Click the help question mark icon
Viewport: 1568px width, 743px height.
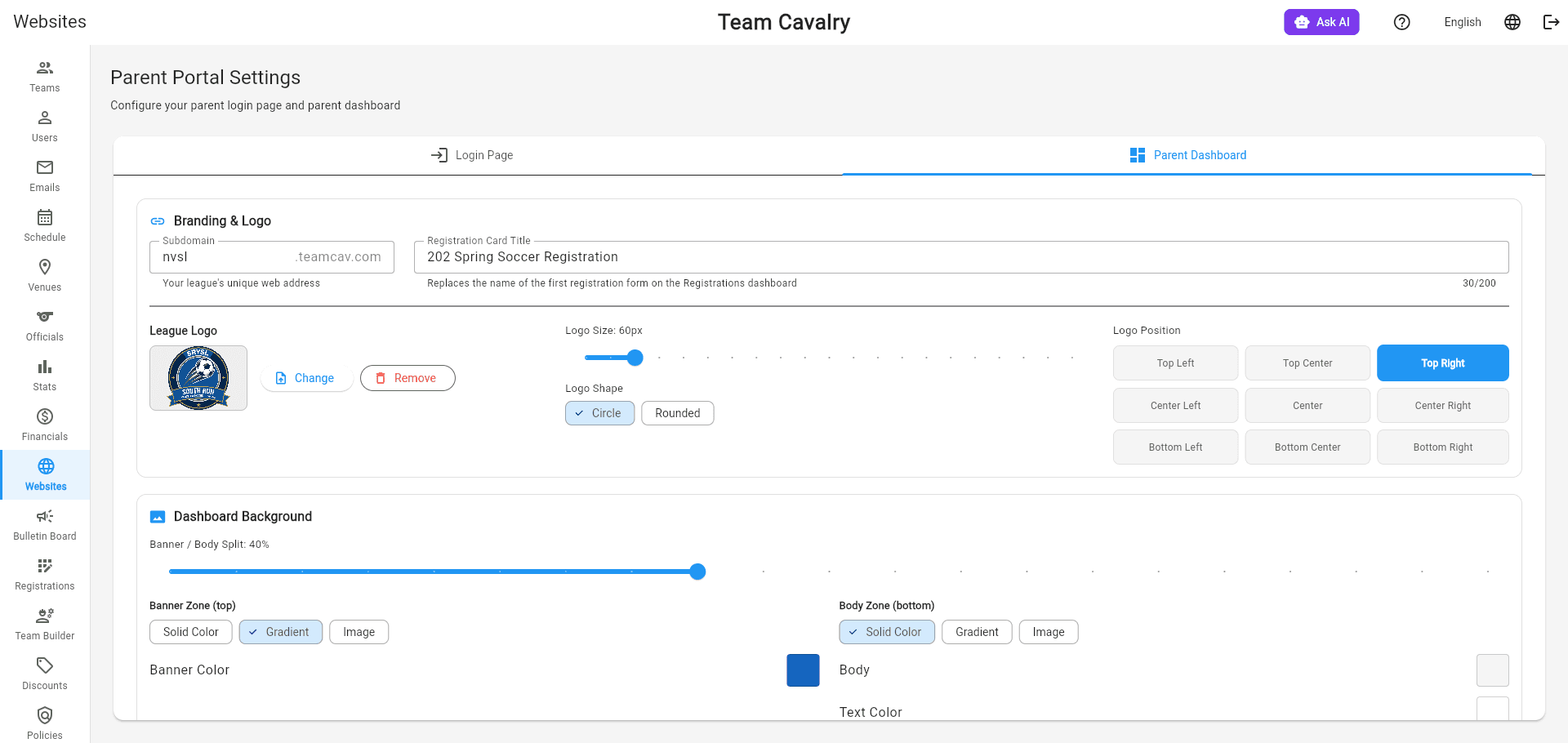click(x=1402, y=22)
